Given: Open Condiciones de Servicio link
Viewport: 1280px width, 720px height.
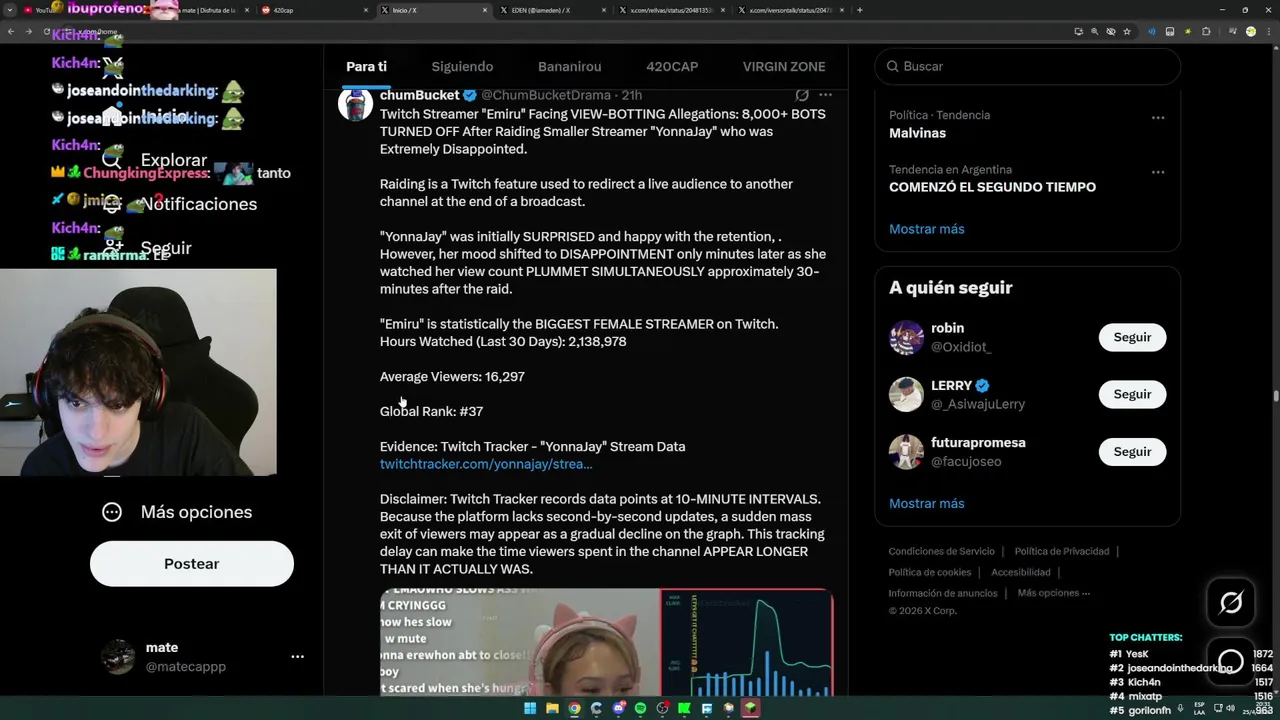Looking at the screenshot, I should (x=941, y=551).
